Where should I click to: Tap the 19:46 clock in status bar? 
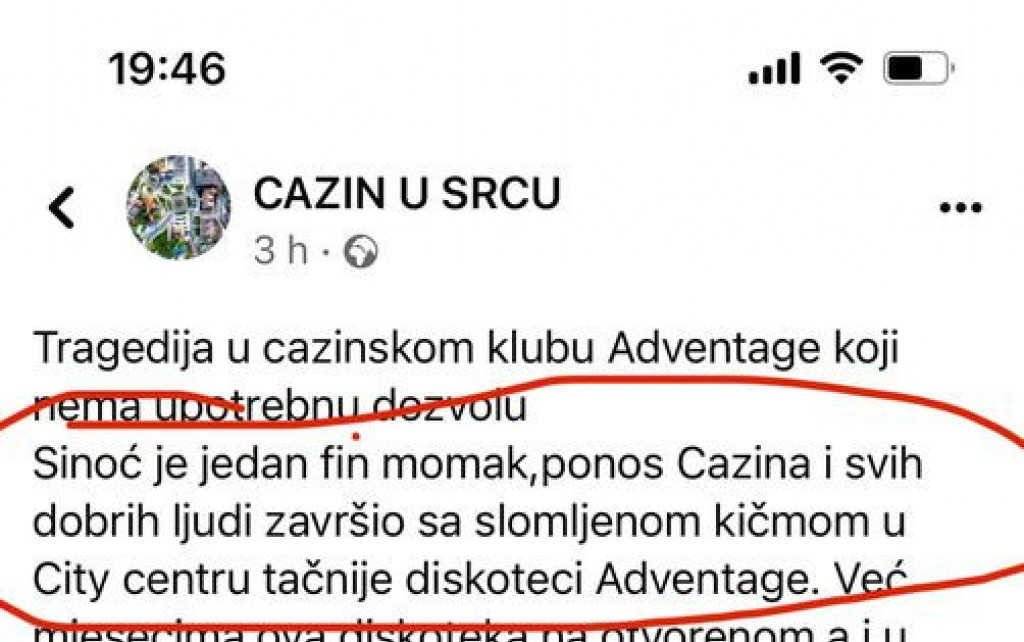click(167, 69)
